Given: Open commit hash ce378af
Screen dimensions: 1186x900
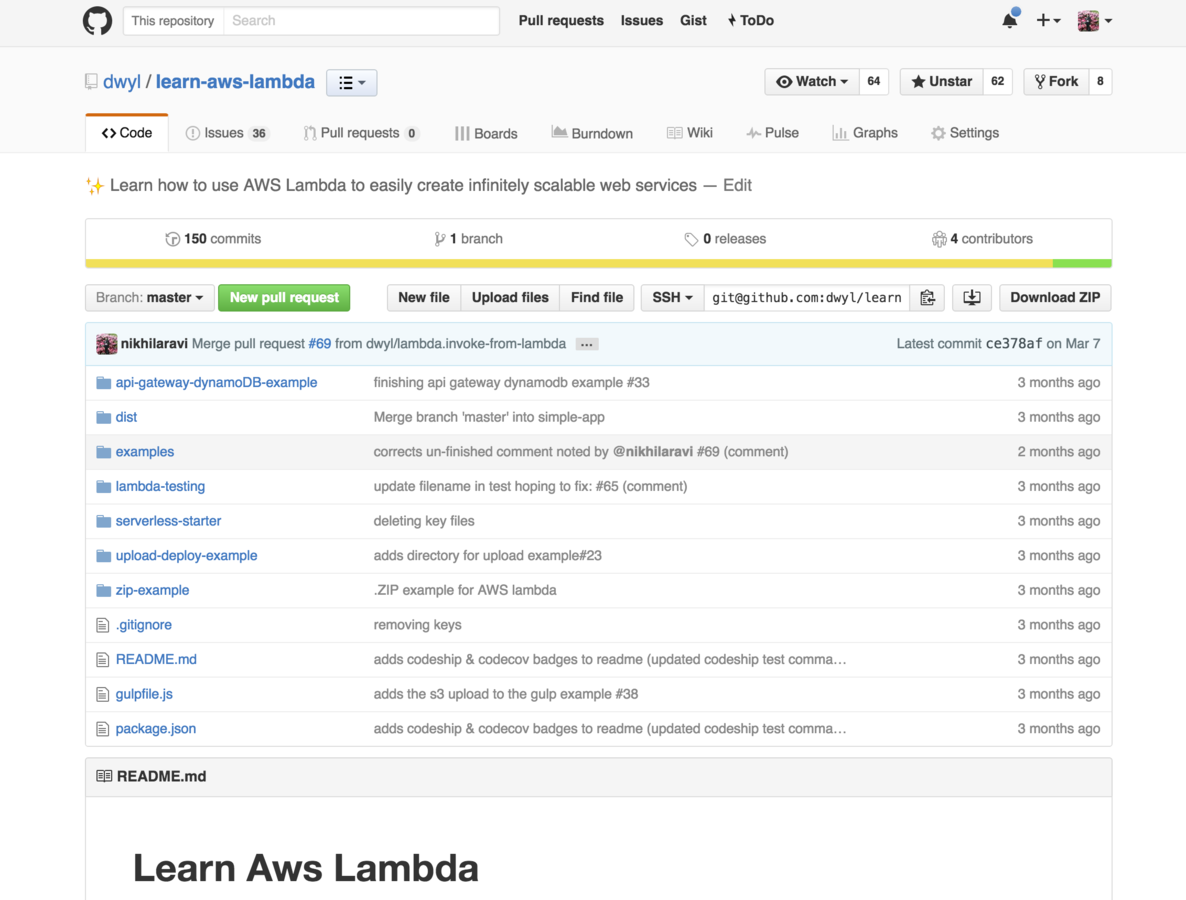Looking at the screenshot, I should point(1014,344).
